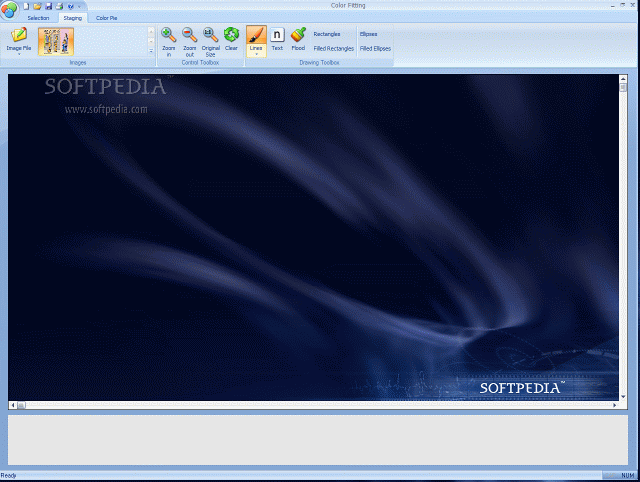The height and width of the screenshot is (482, 640).
Task: Print using the printer icon
Action: click(x=60, y=6)
